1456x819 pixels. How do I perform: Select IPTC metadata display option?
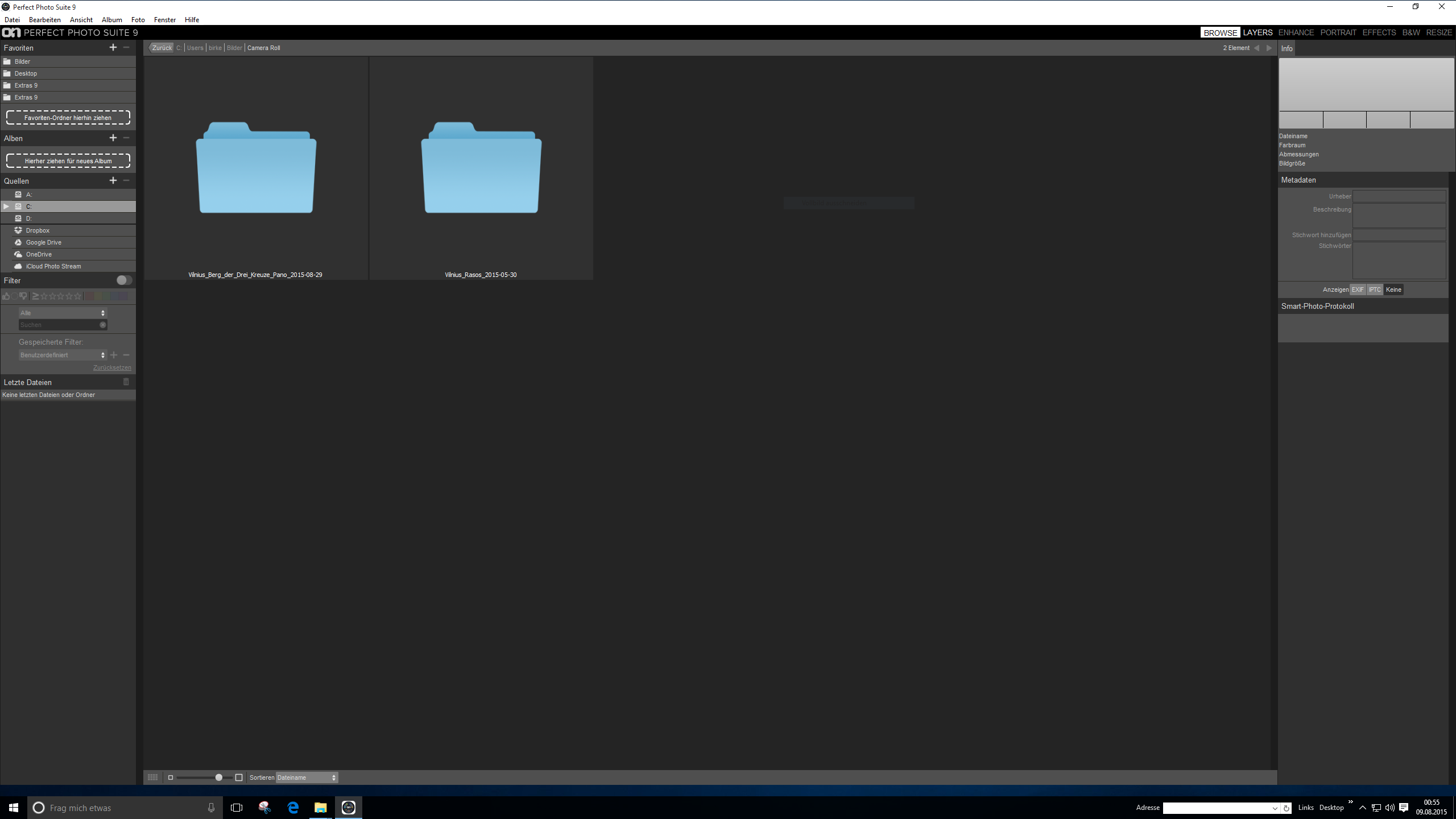pyautogui.click(x=1375, y=289)
